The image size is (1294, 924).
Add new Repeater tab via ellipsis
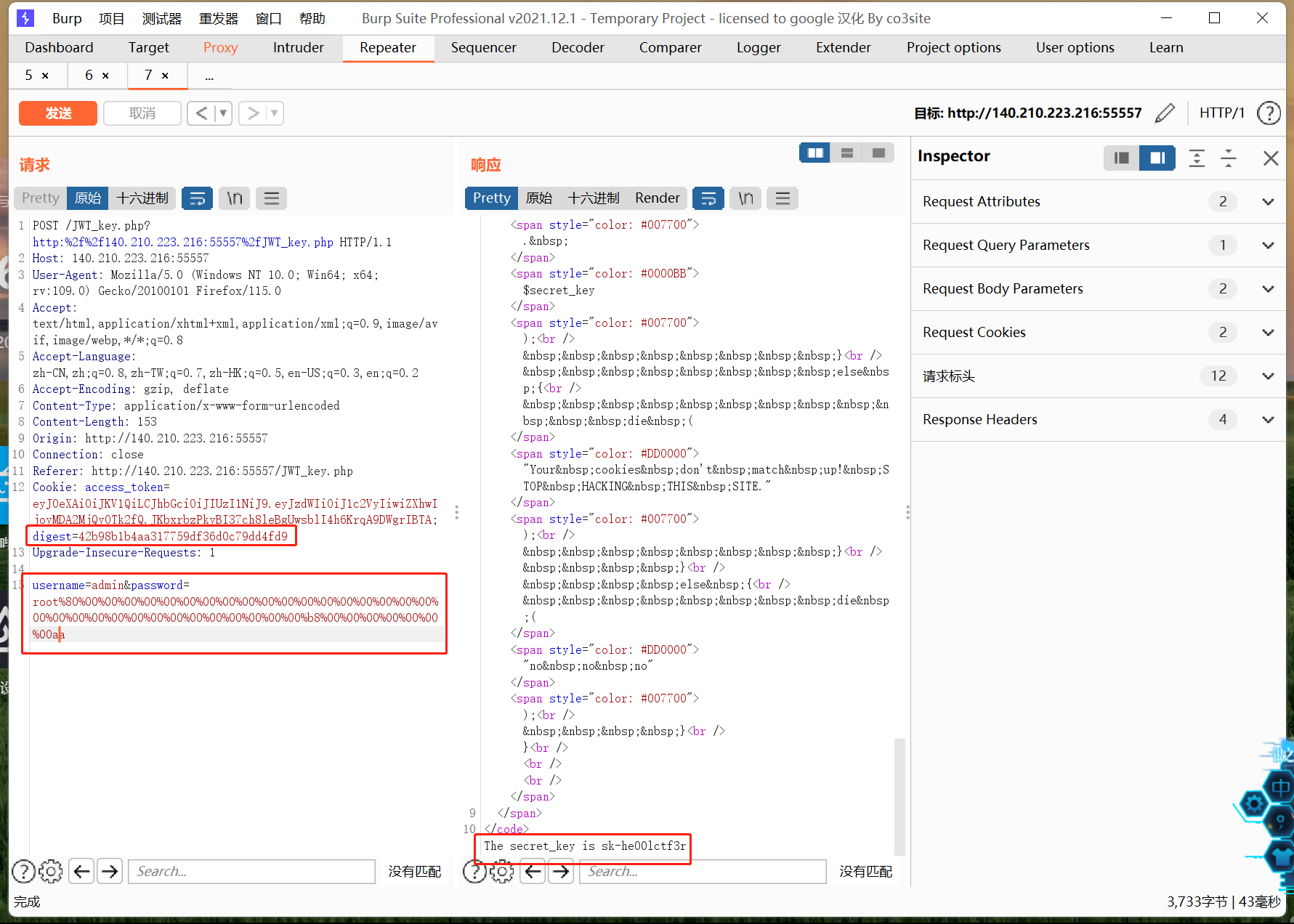209,76
